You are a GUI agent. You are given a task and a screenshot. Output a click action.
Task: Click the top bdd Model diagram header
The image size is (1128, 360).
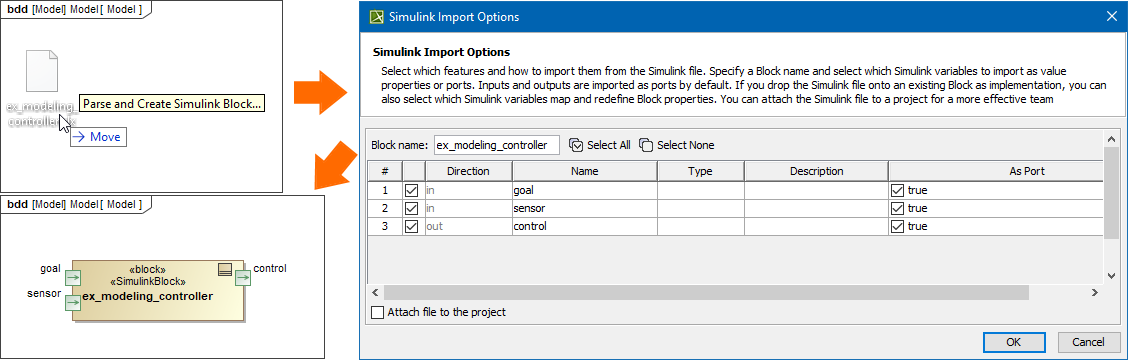tap(75, 9)
